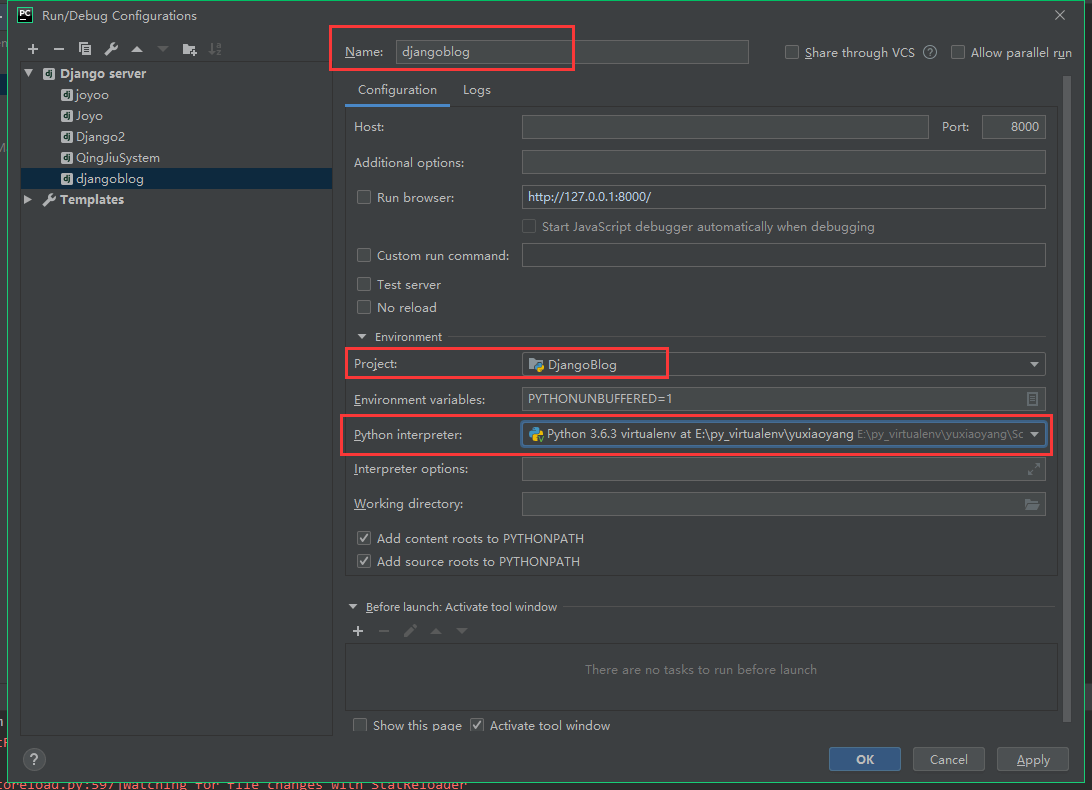Remove before launch task
Image resolution: width=1092 pixels, height=790 pixels.
384,630
